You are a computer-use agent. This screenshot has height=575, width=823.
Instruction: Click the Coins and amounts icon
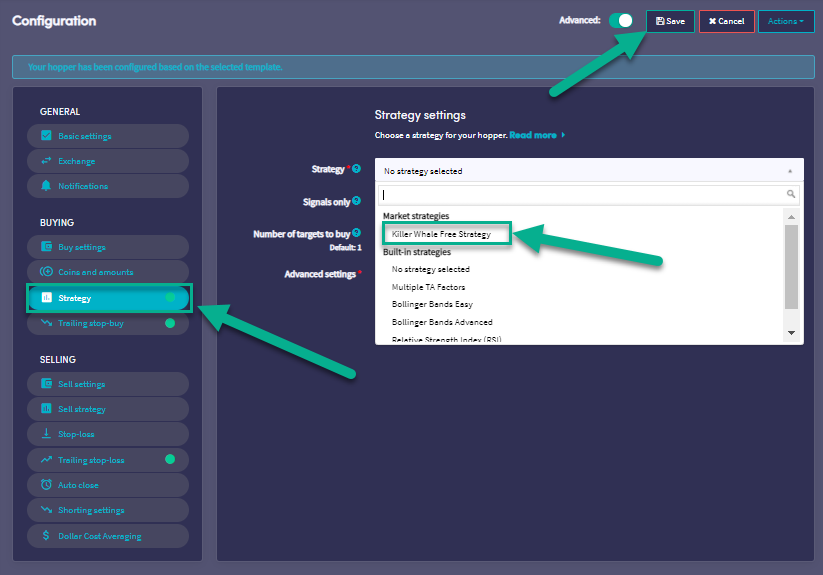[46, 272]
